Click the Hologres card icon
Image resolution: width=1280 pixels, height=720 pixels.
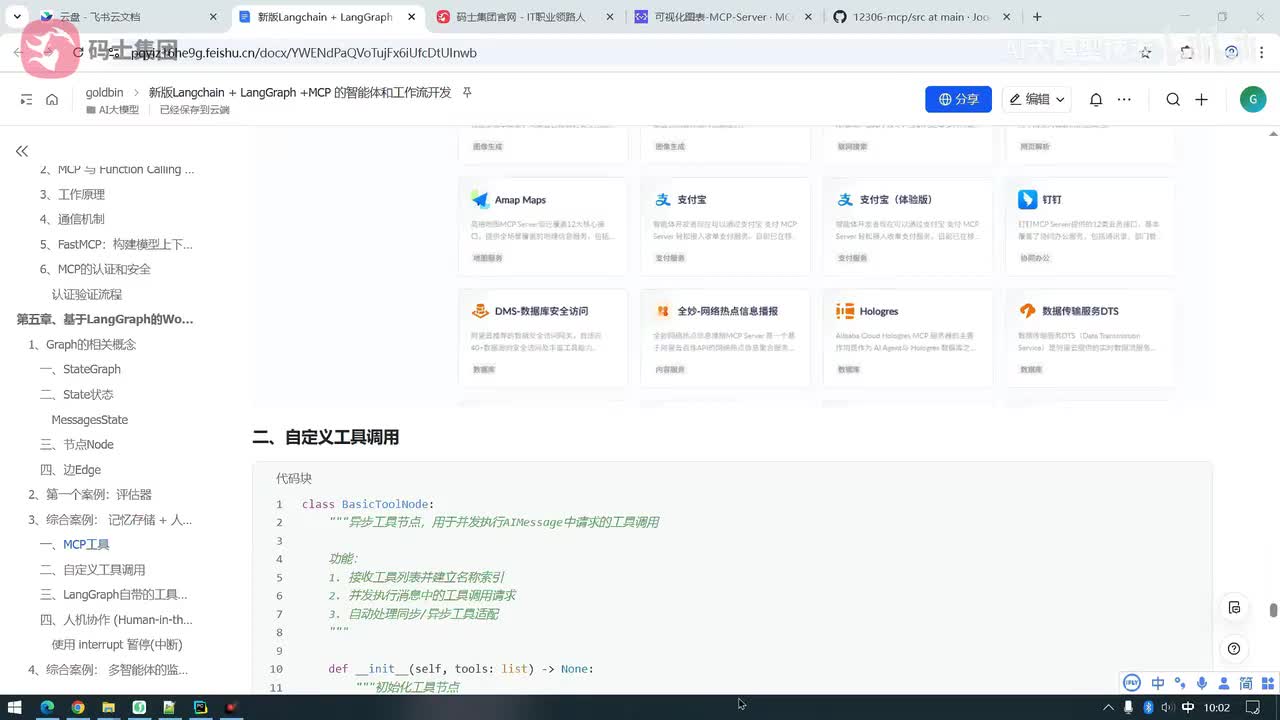click(845, 311)
